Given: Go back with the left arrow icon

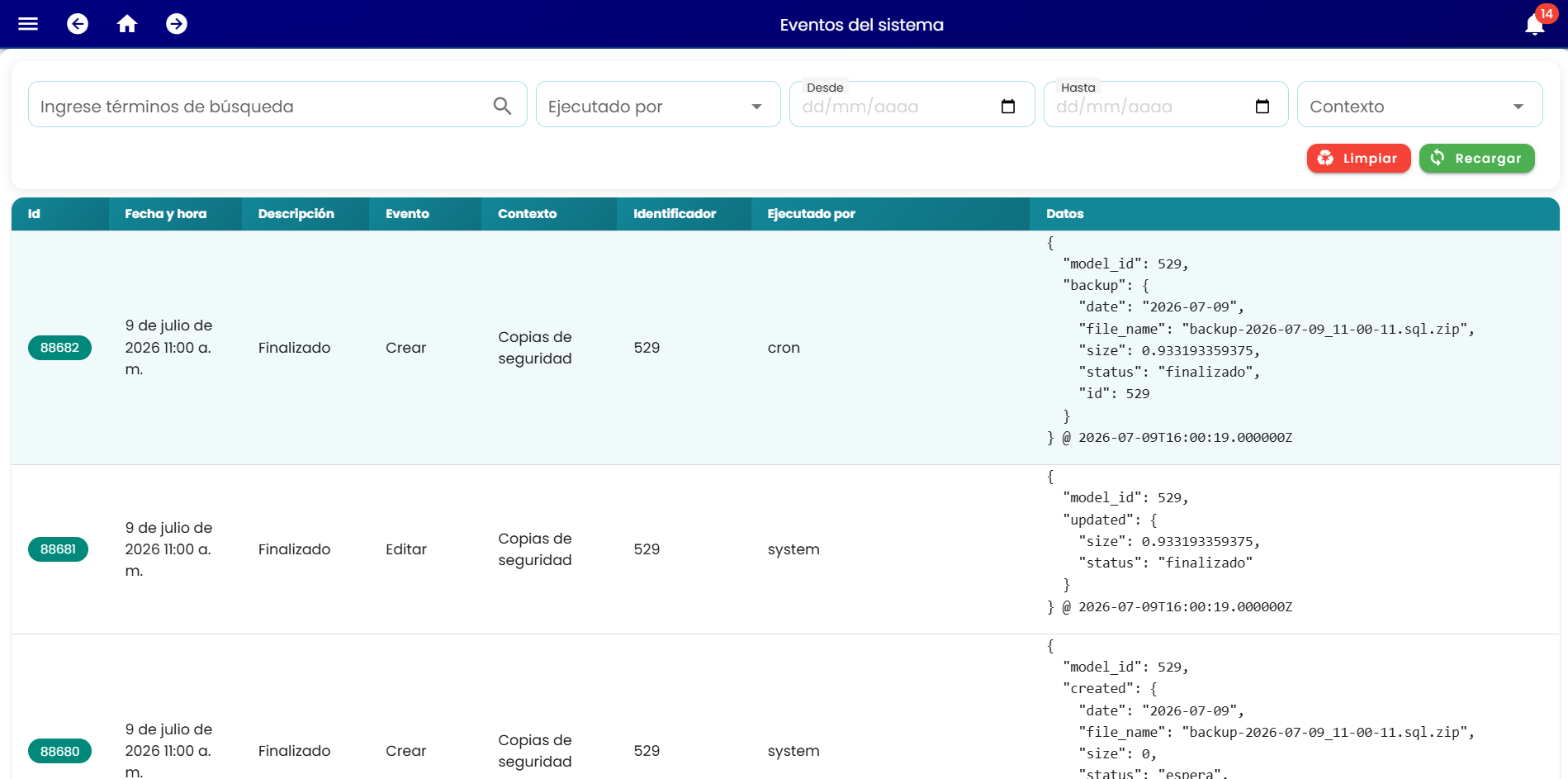Looking at the screenshot, I should click(78, 24).
